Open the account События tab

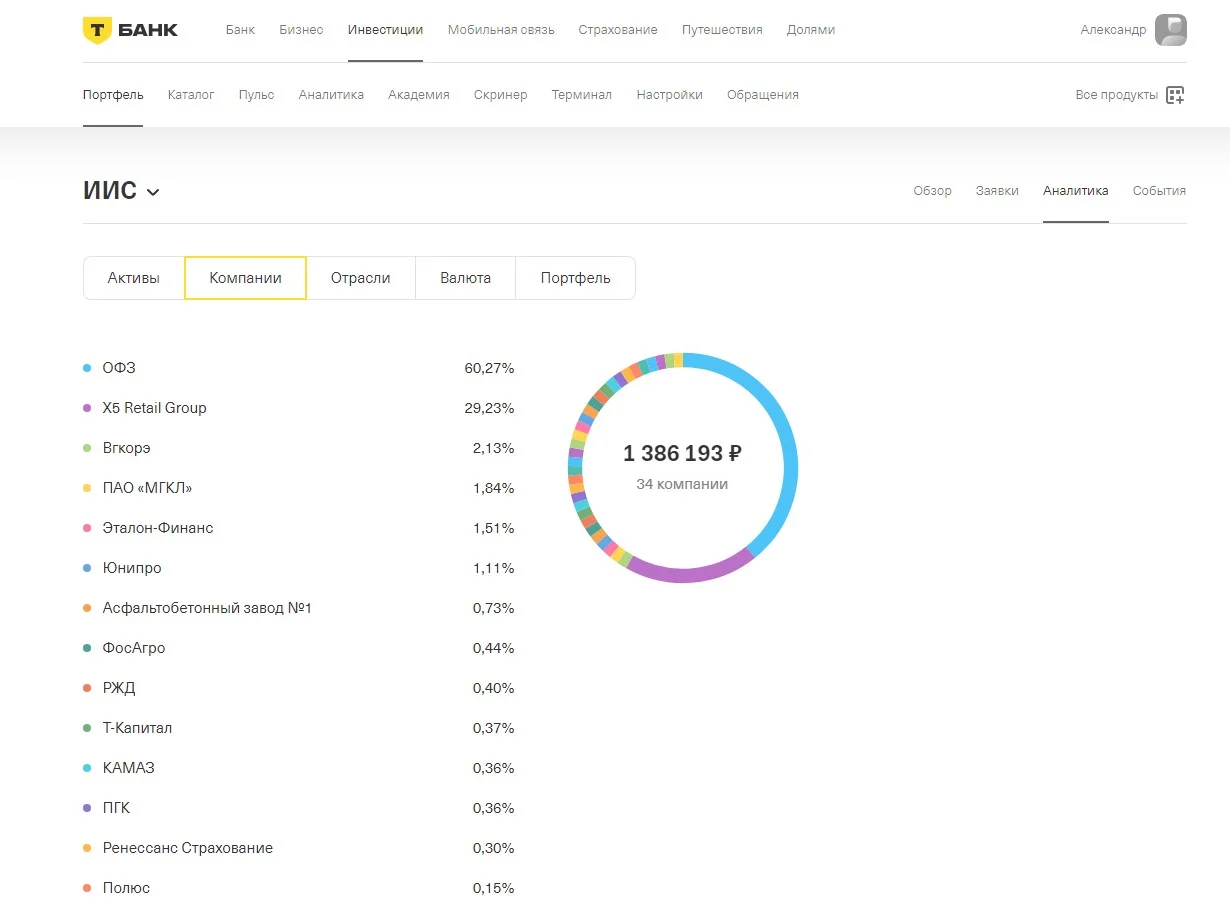coord(1159,191)
